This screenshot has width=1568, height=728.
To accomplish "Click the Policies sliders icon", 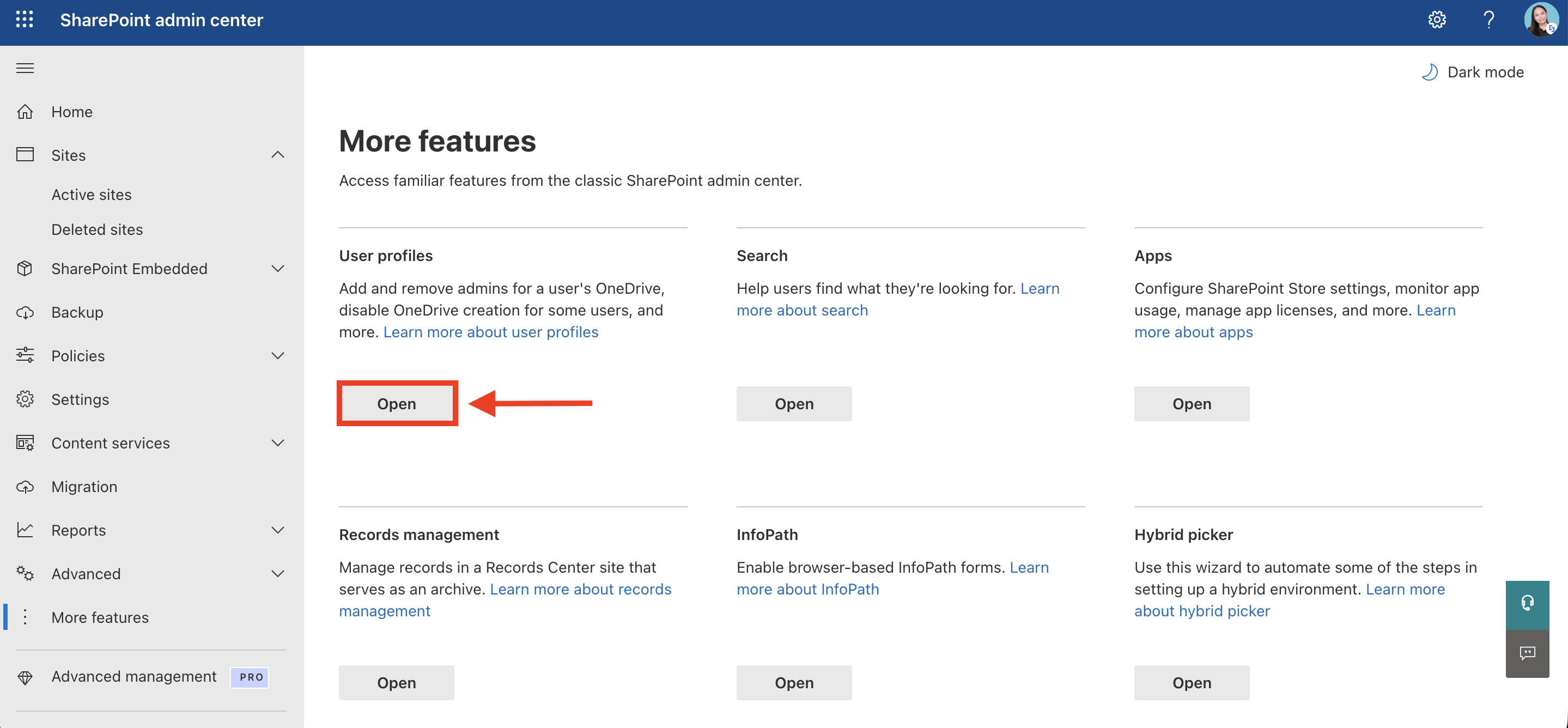I will [x=25, y=355].
